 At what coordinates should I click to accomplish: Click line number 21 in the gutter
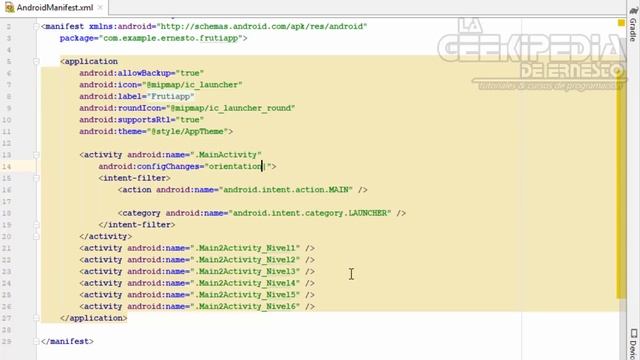coord(7,248)
